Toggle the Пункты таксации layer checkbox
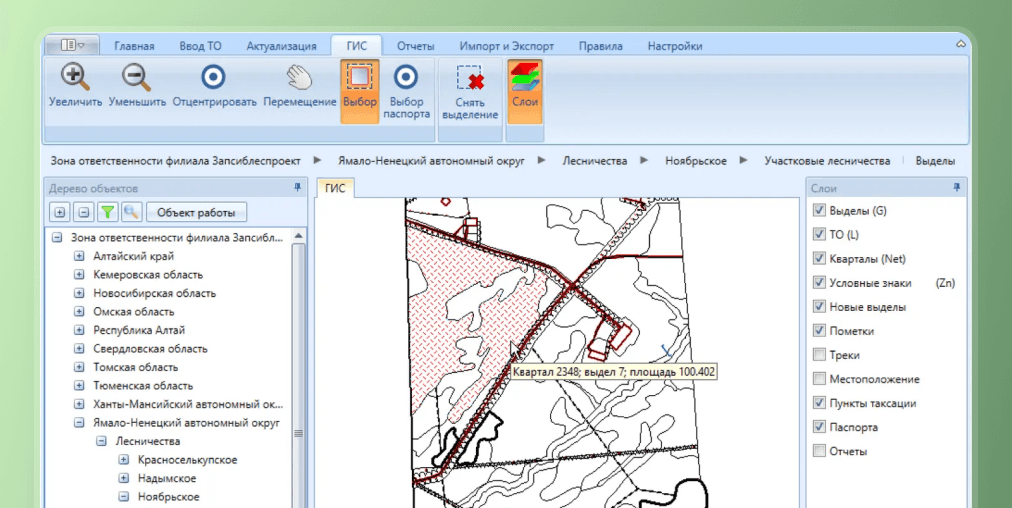The height and width of the screenshot is (508, 1012). [819, 403]
